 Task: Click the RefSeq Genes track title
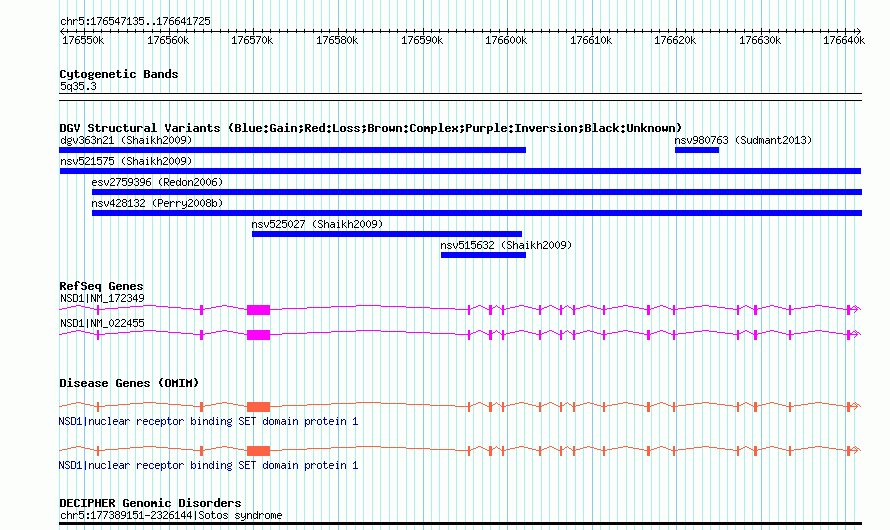101,286
